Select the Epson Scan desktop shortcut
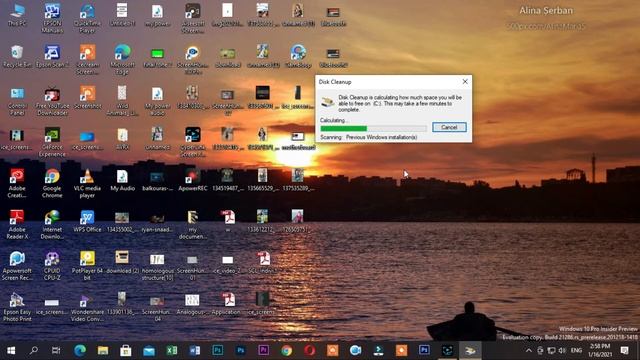Screen dimensions: 640x360 pos(52,56)
